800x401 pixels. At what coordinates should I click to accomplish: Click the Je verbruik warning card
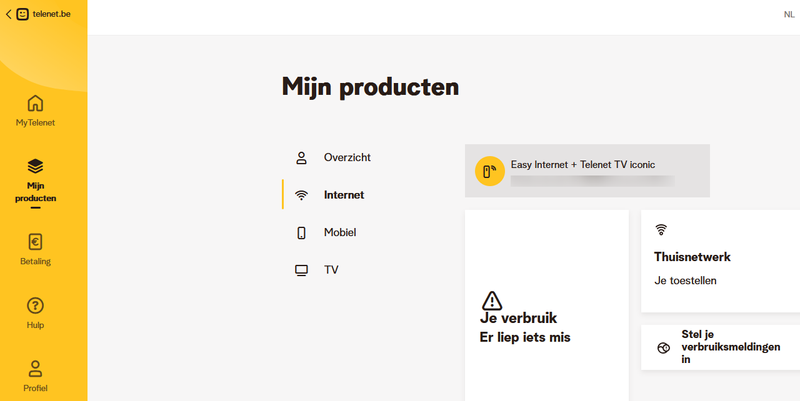pos(546,318)
